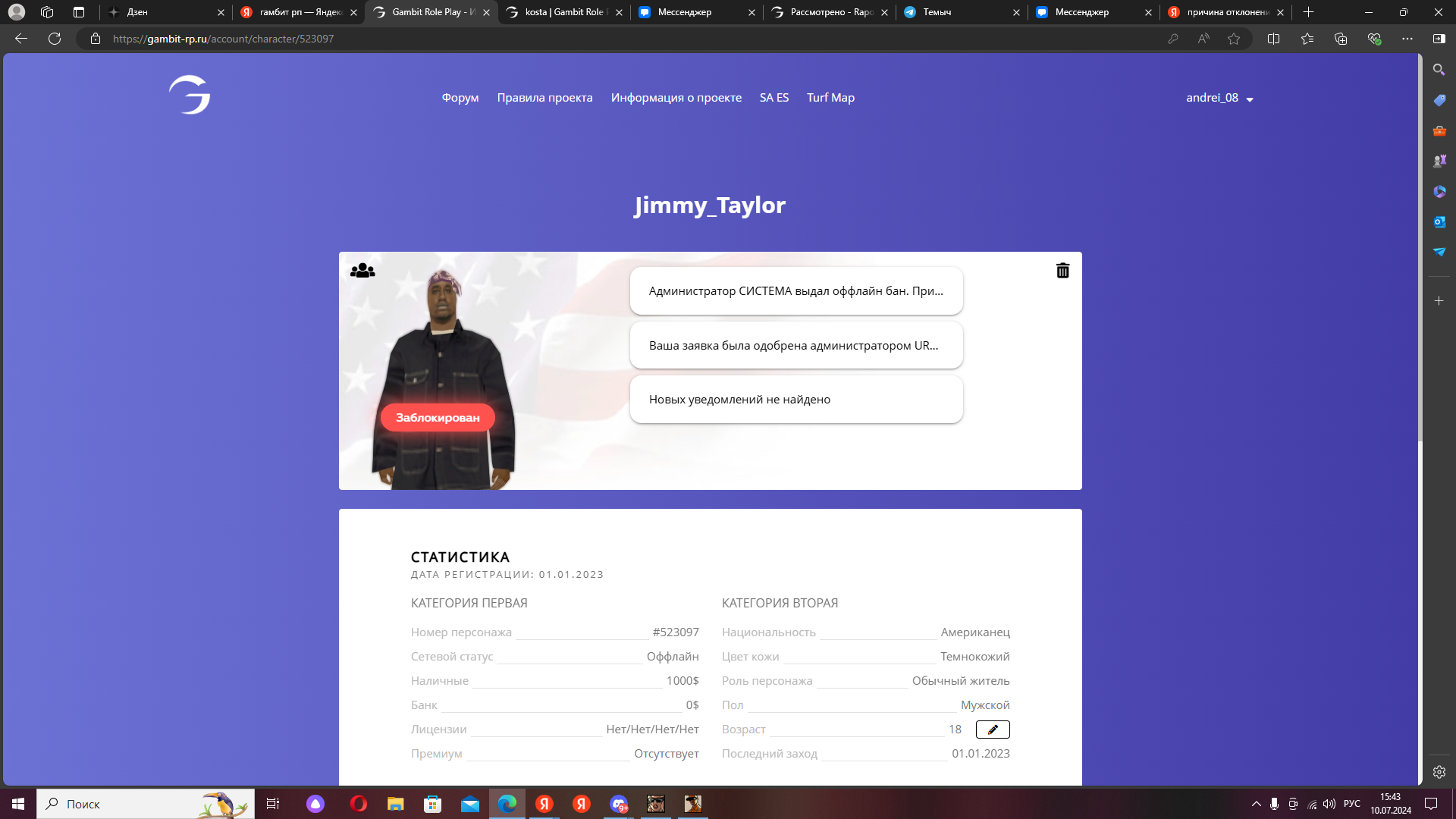Open Telegram icon in Edge sidebar

[1439, 252]
